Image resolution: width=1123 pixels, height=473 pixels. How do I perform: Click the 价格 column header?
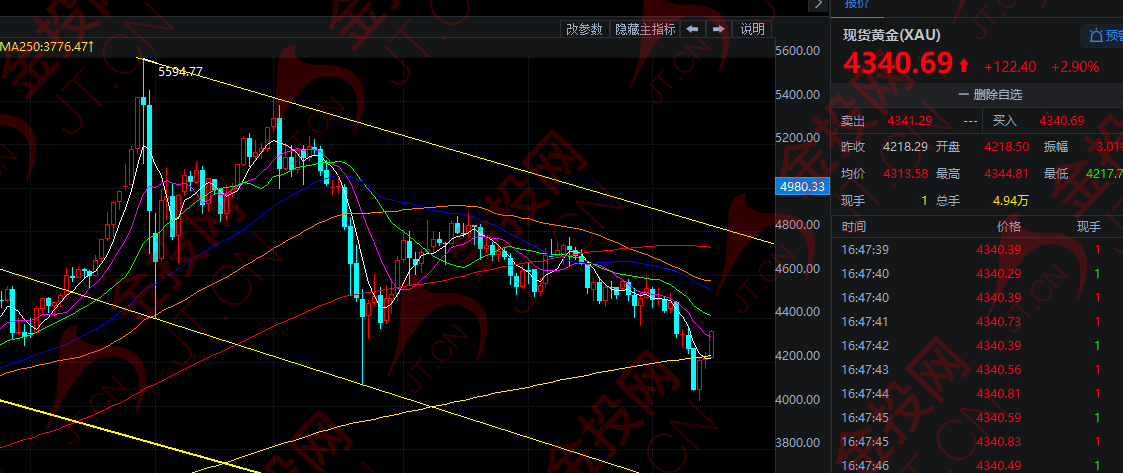pos(1009,227)
